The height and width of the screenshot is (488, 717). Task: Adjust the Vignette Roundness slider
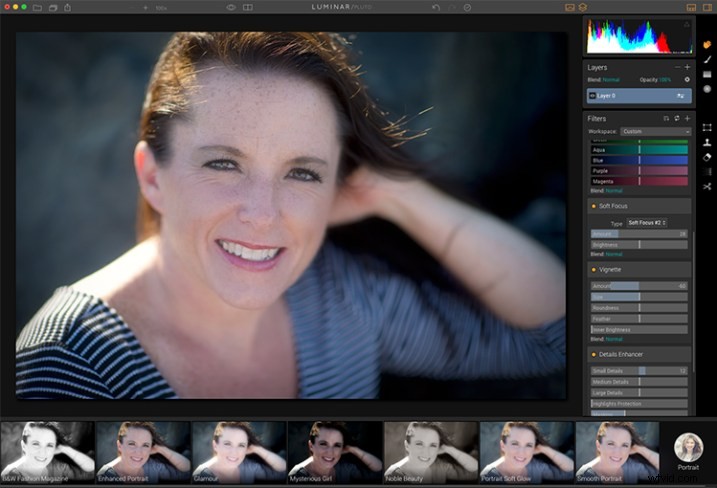(x=639, y=308)
